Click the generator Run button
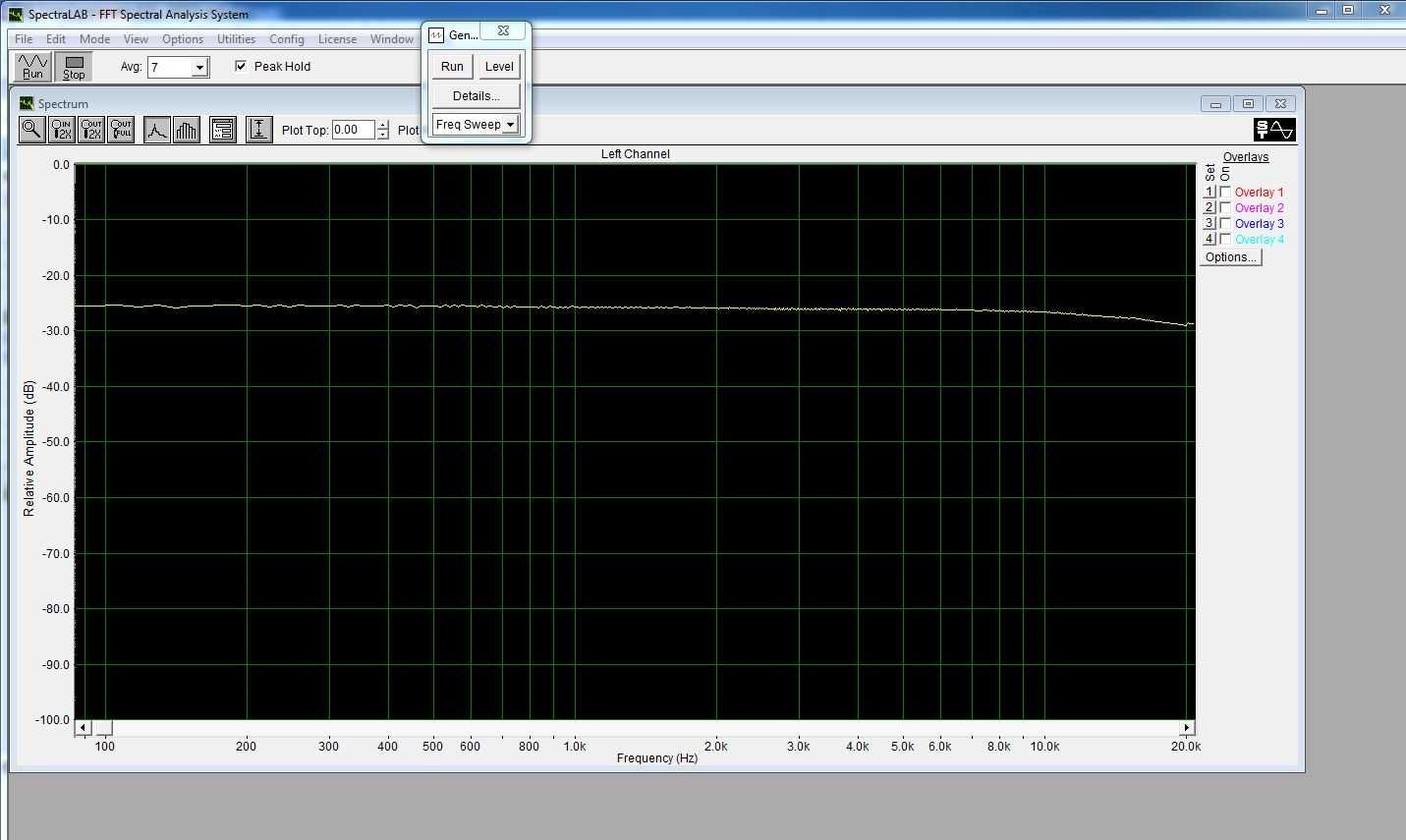 [x=452, y=67]
